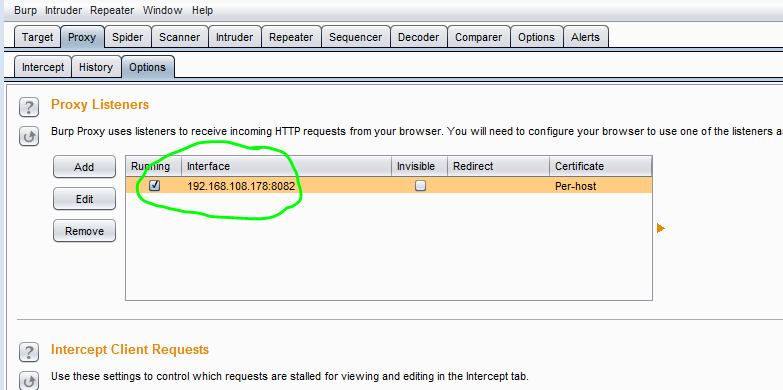
Task: Open the main Options tab
Action: pos(536,37)
